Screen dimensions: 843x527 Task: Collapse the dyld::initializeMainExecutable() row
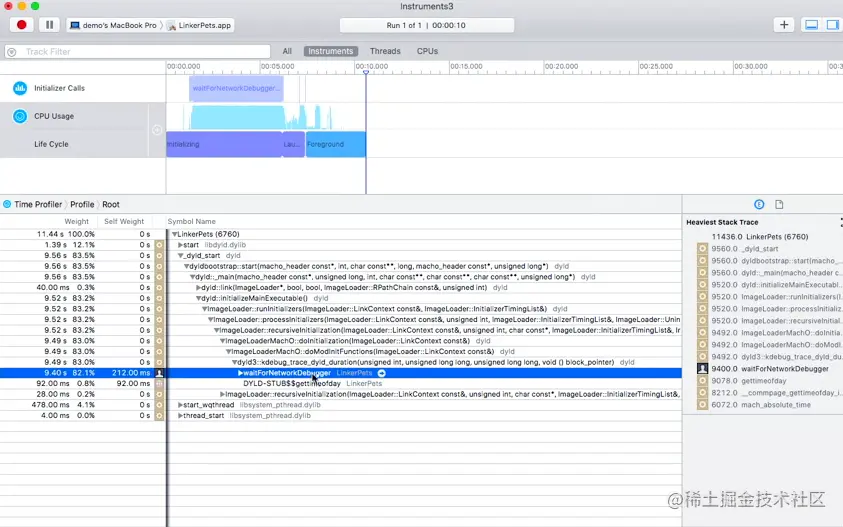198,298
